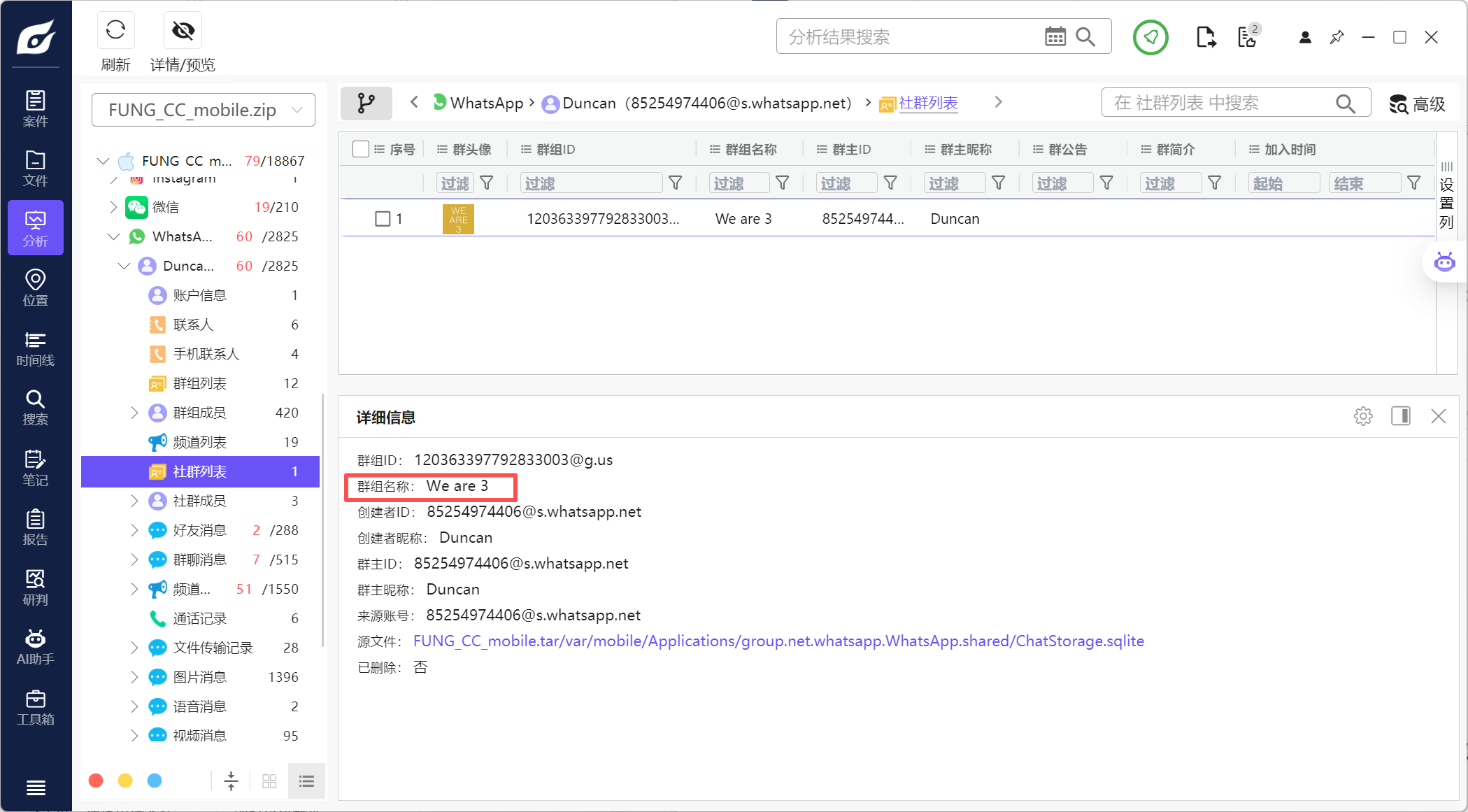The image size is (1468, 812).
Task: Check the row 1 checkbox
Action: point(383,219)
